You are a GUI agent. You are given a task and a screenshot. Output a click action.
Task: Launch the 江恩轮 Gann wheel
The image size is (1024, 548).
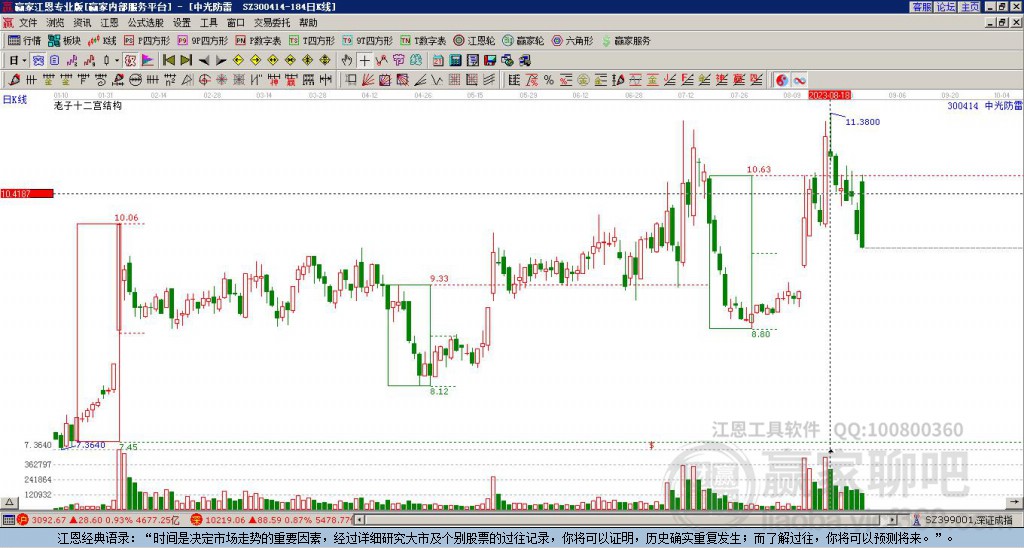474,40
